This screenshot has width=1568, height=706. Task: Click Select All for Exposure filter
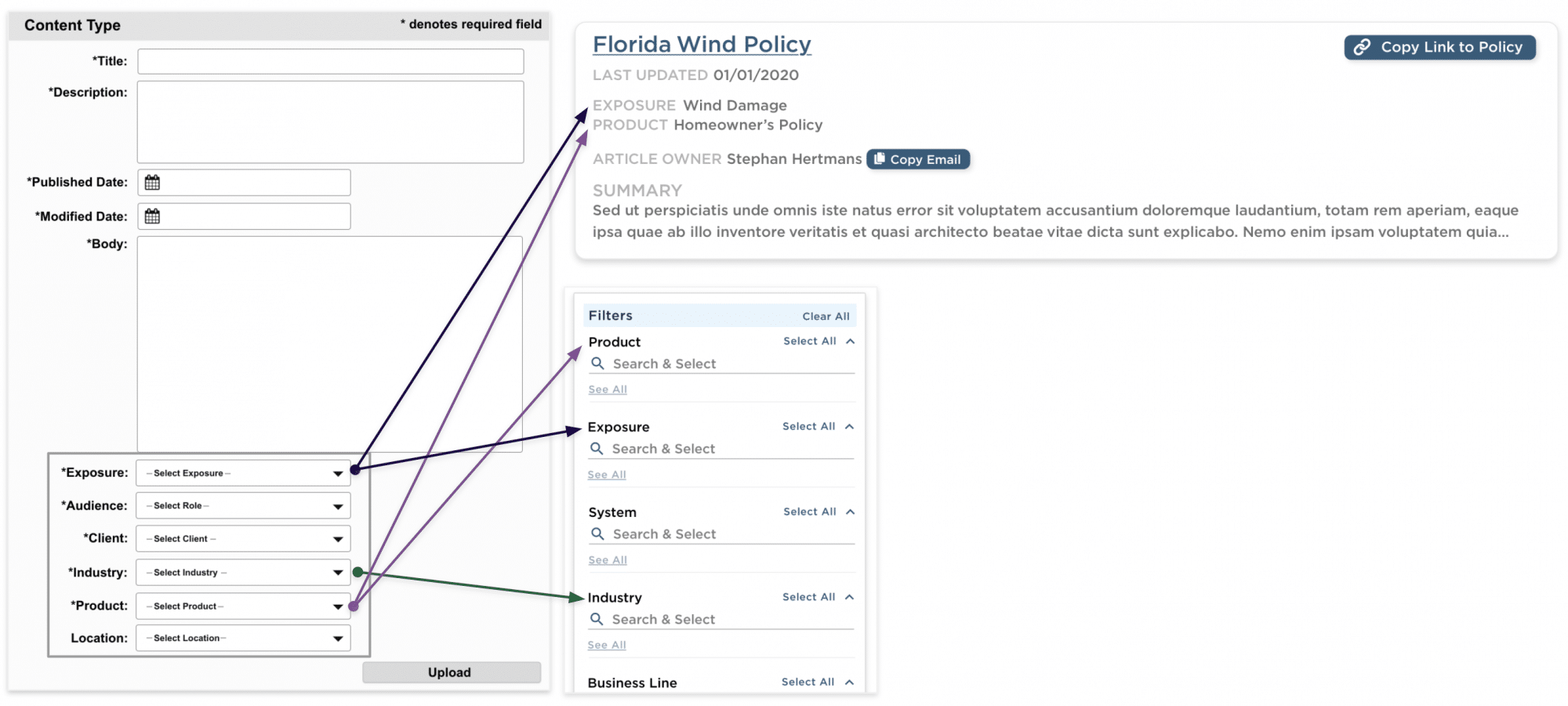point(808,427)
